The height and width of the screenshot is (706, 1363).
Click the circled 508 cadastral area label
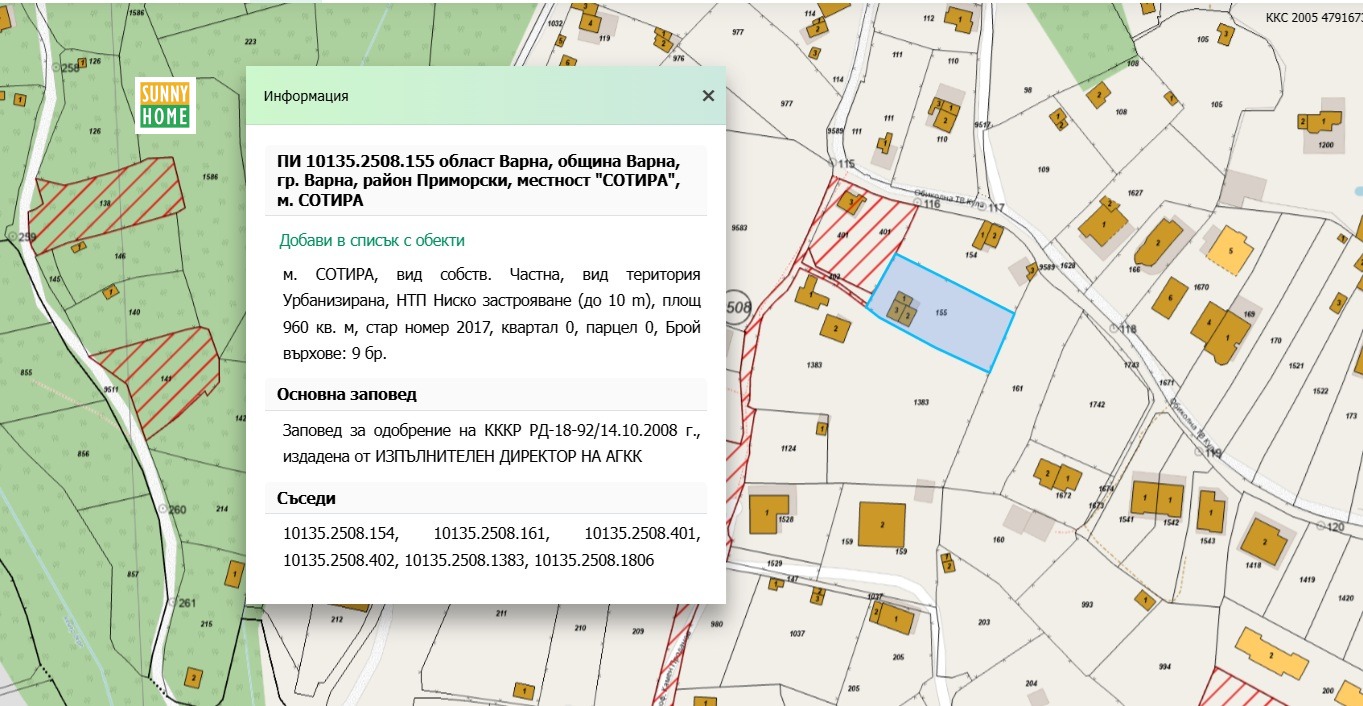pos(738,306)
